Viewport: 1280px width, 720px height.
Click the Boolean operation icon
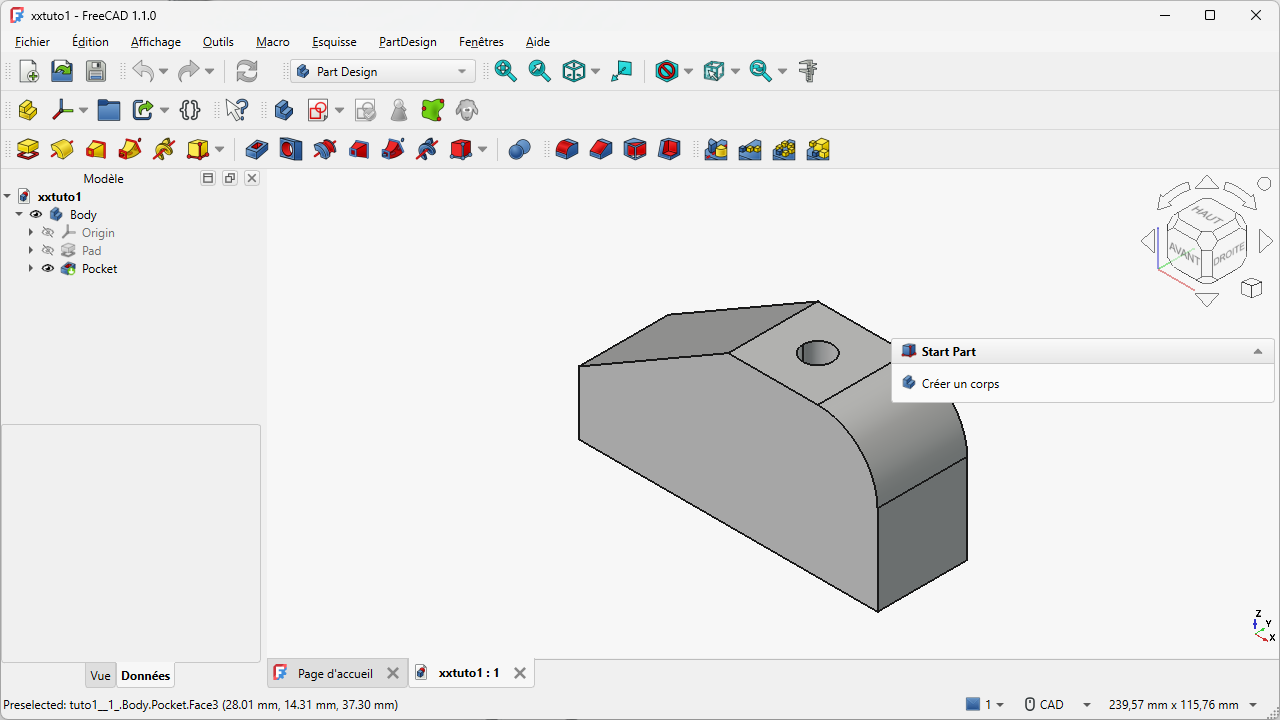(x=519, y=150)
